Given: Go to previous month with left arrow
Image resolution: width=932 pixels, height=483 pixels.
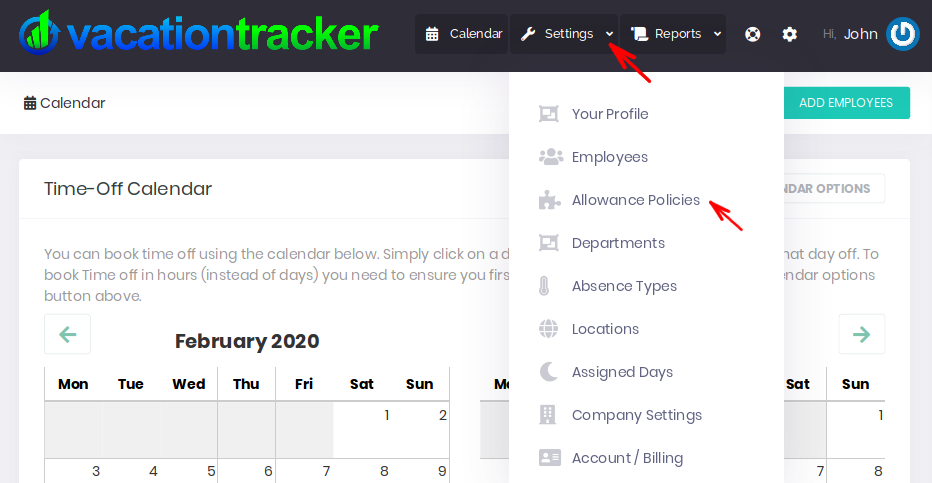Looking at the screenshot, I should point(68,334).
